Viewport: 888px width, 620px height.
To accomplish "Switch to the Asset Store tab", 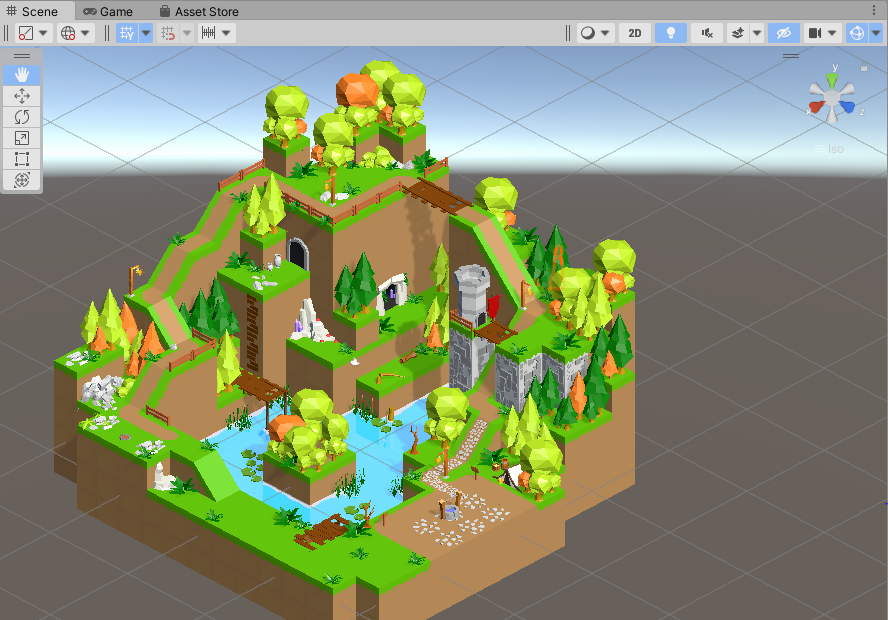I will pos(199,11).
